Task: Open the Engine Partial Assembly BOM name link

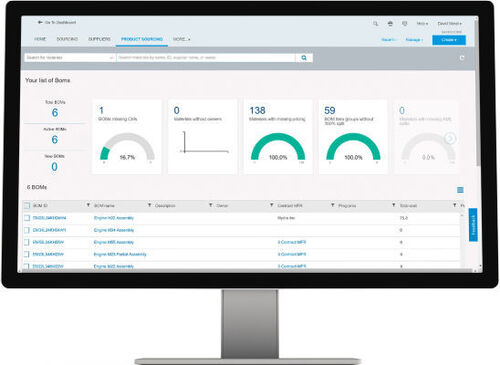Action: coord(120,254)
